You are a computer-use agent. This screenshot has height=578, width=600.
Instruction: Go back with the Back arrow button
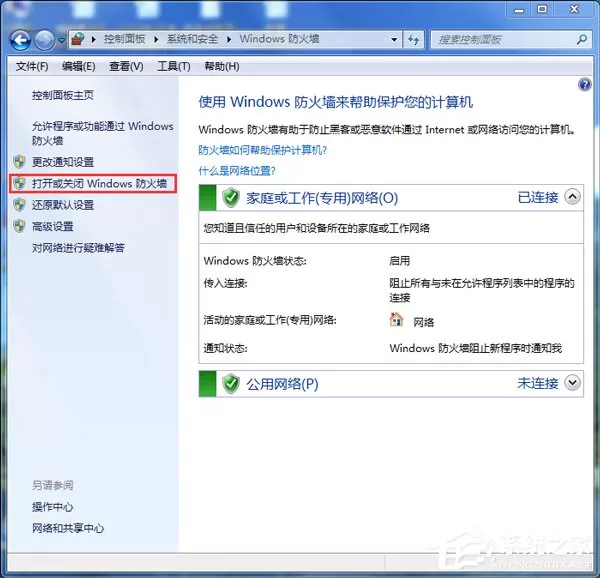tap(20, 39)
